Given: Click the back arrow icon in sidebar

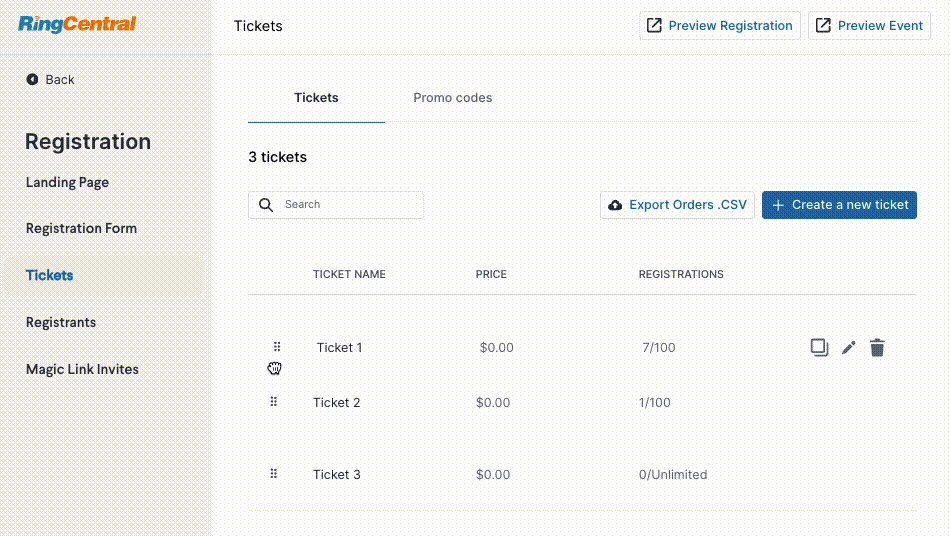Looking at the screenshot, I should pos(32,79).
